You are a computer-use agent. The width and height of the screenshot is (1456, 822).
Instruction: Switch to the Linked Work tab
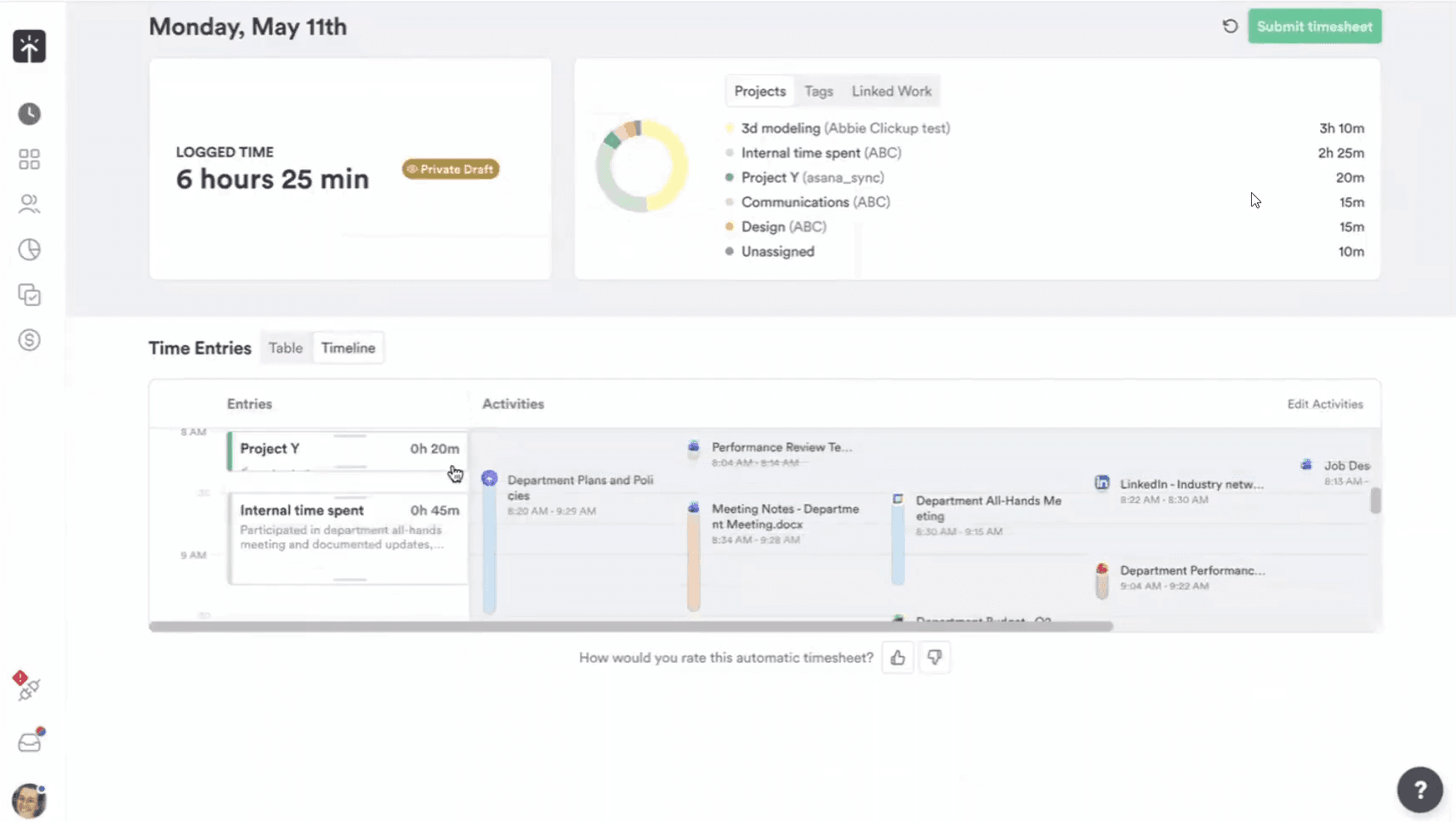(x=891, y=91)
